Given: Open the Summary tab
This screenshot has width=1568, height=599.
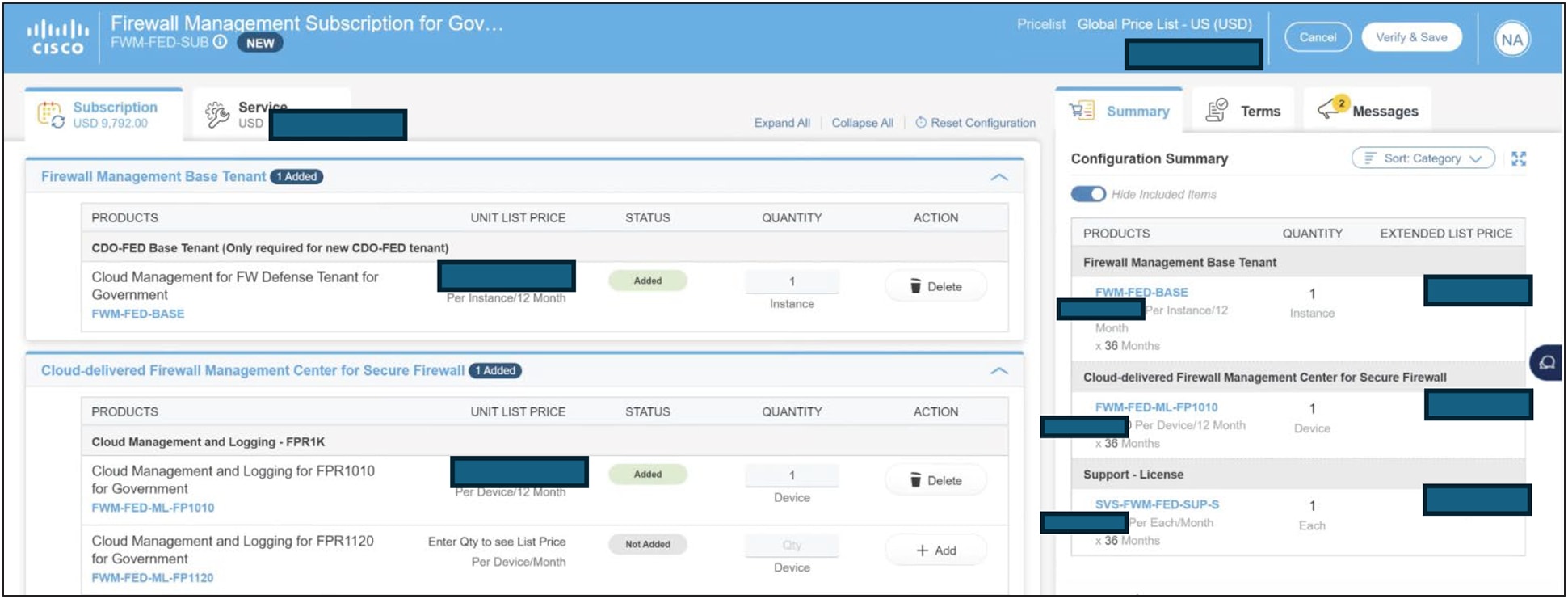Looking at the screenshot, I should (x=1119, y=111).
